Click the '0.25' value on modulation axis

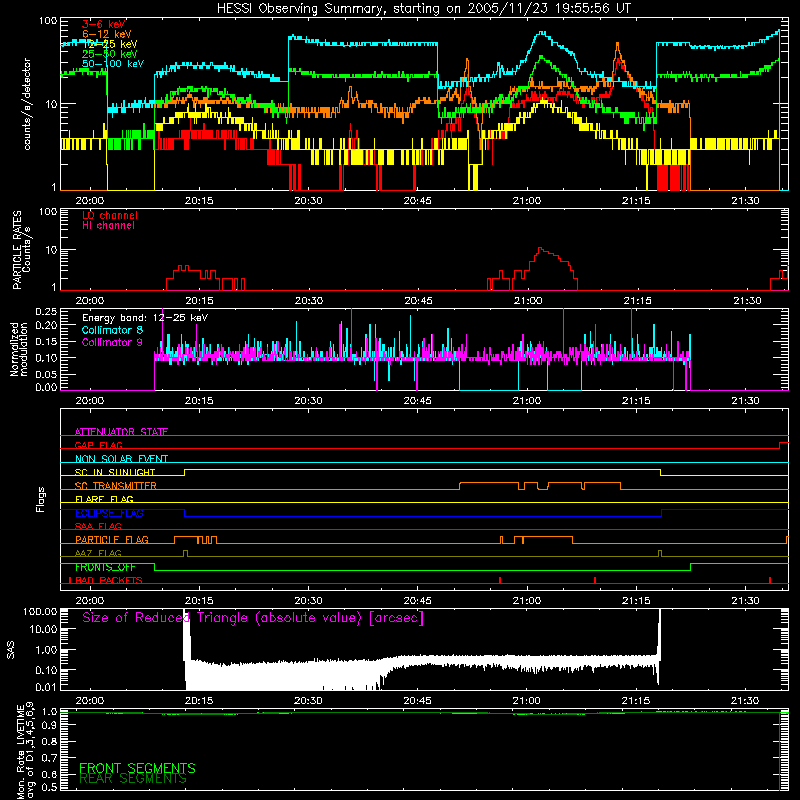pyautogui.click(x=46, y=312)
